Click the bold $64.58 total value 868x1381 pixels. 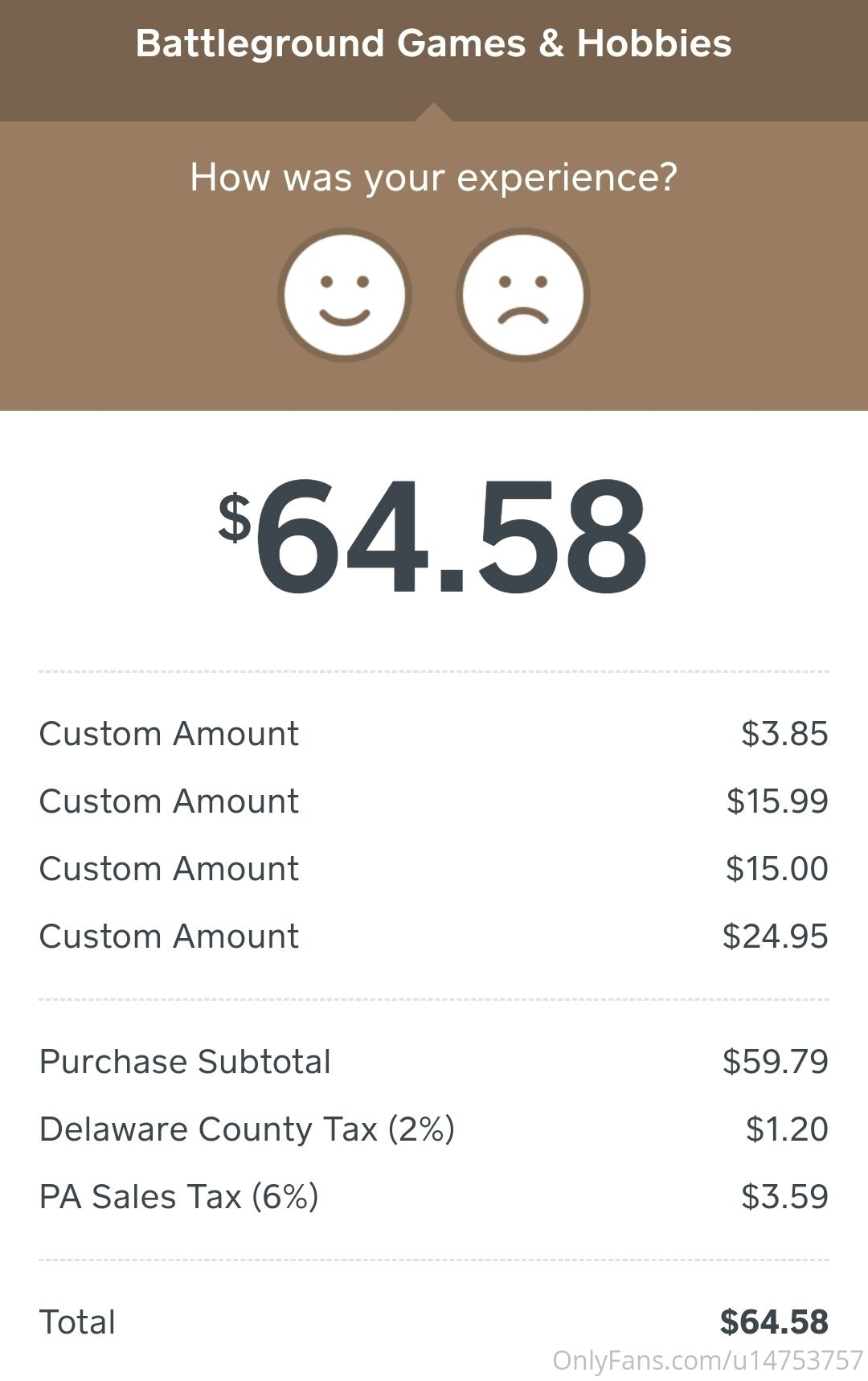pos(774,1322)
